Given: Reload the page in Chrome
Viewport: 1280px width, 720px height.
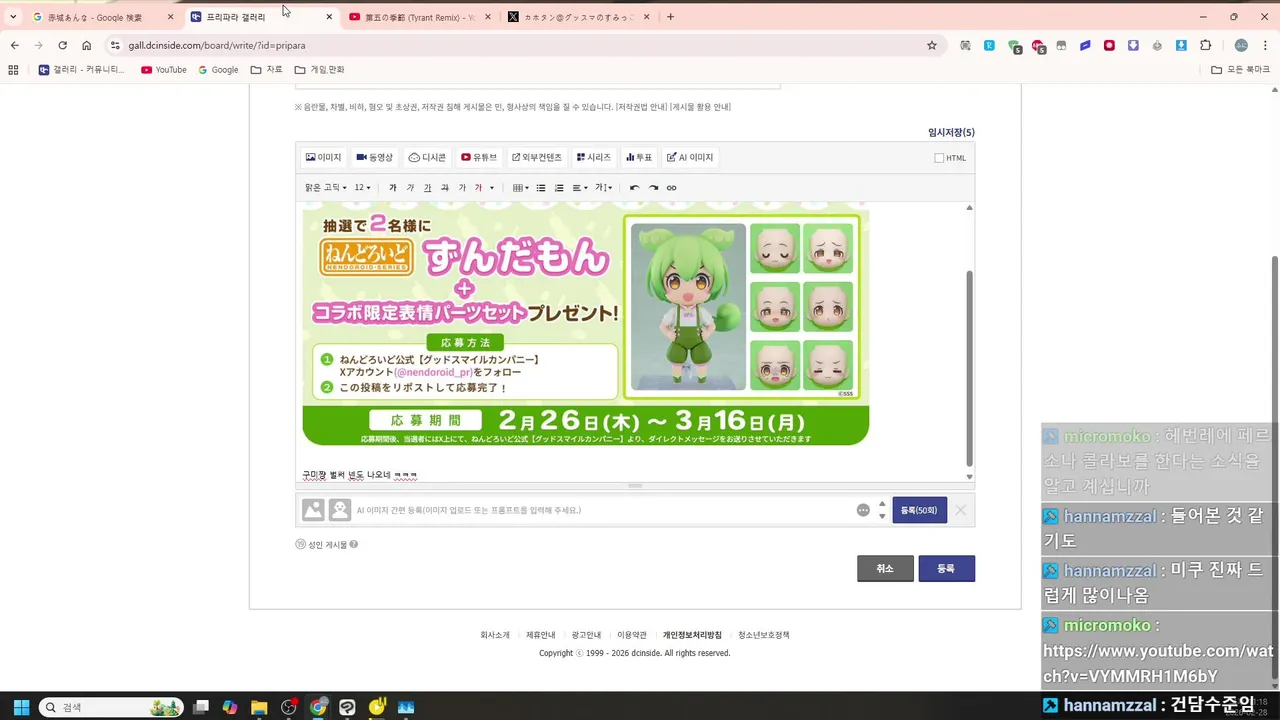Looking at the screenshot, I should pos(62,45).
